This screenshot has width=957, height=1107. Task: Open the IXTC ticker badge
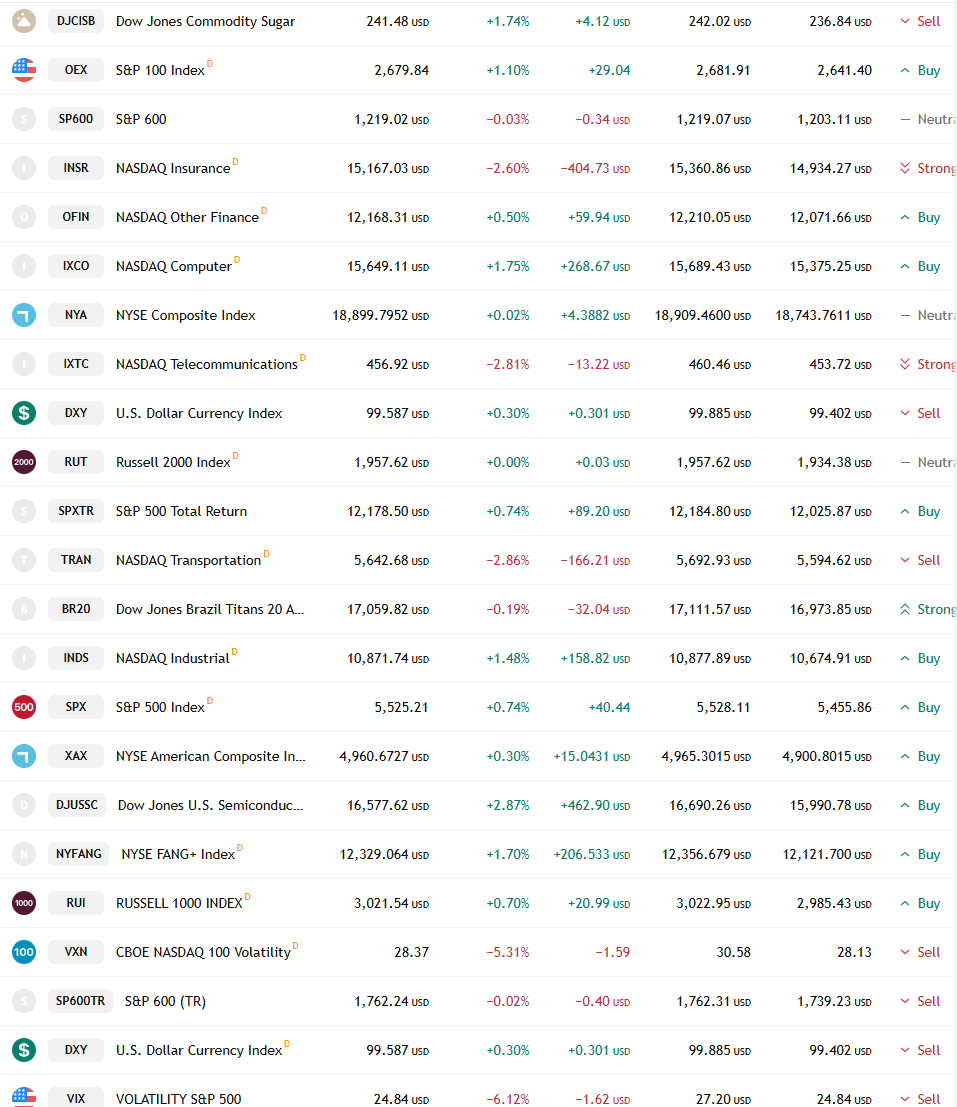(76, 364)
